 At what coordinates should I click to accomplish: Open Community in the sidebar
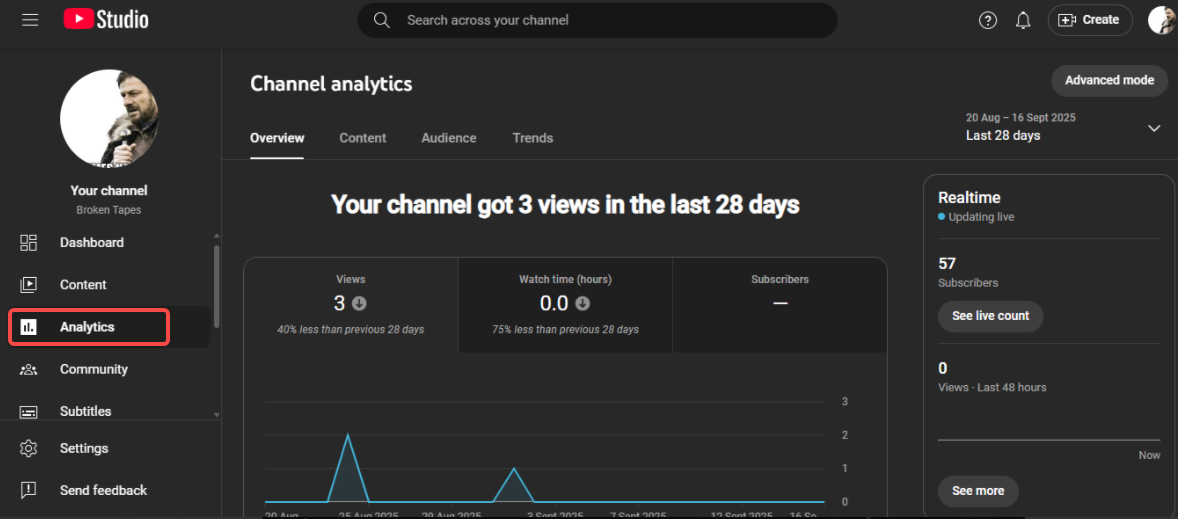tap(93, 369)
